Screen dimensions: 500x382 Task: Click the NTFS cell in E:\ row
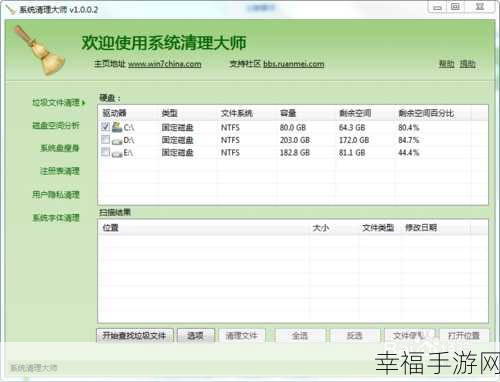tap(230, 153)
